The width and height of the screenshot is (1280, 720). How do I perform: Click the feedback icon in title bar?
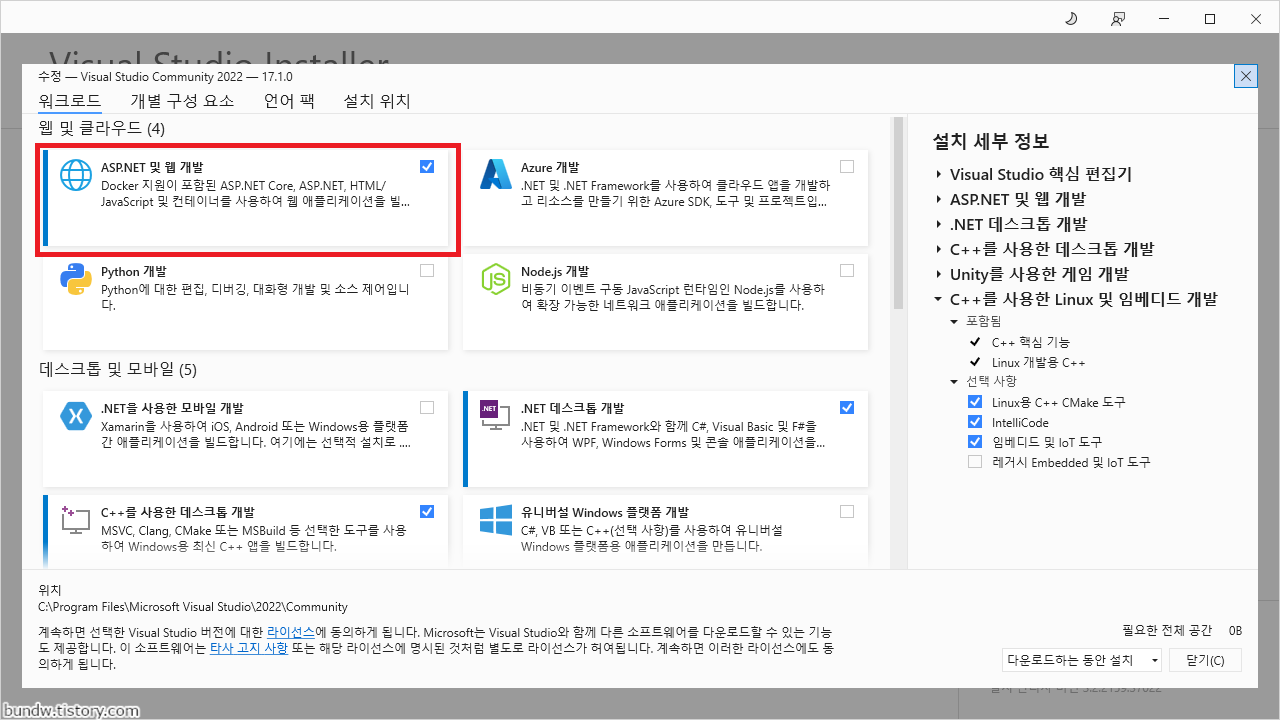1117,19
